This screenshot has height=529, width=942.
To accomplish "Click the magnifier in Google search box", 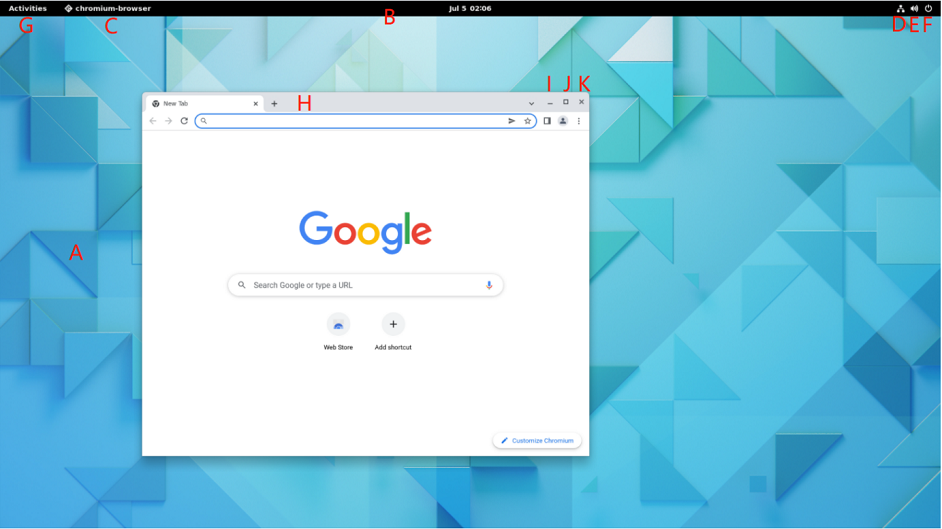I will point(242,285).
